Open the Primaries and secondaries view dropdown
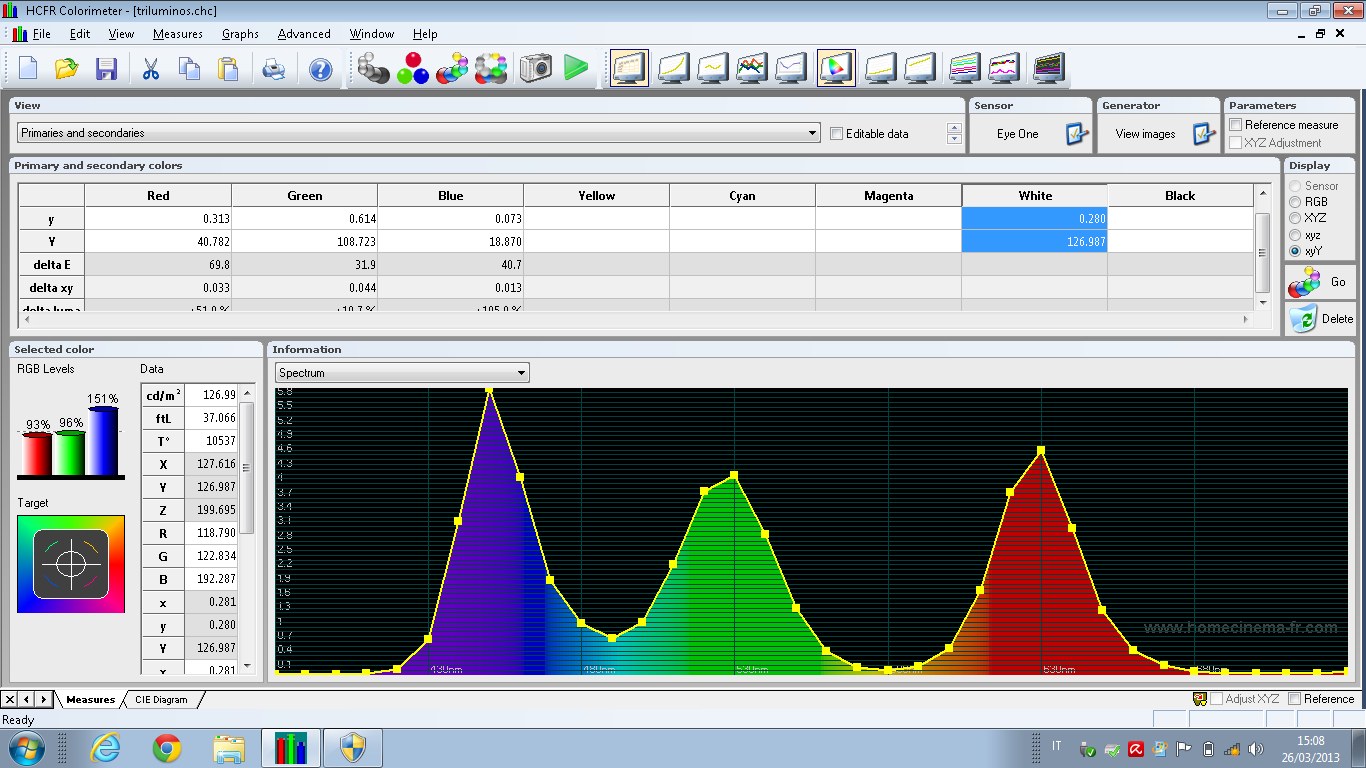1366x768 pixels. 813,133
